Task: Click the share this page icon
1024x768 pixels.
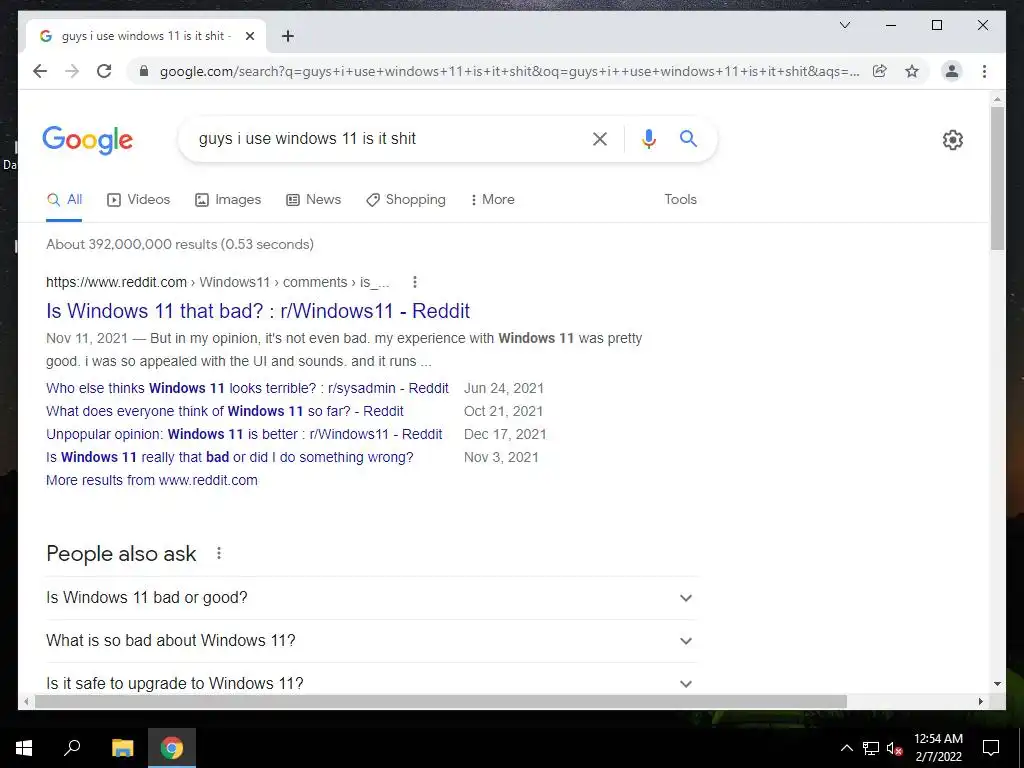Action: (880, 71)
